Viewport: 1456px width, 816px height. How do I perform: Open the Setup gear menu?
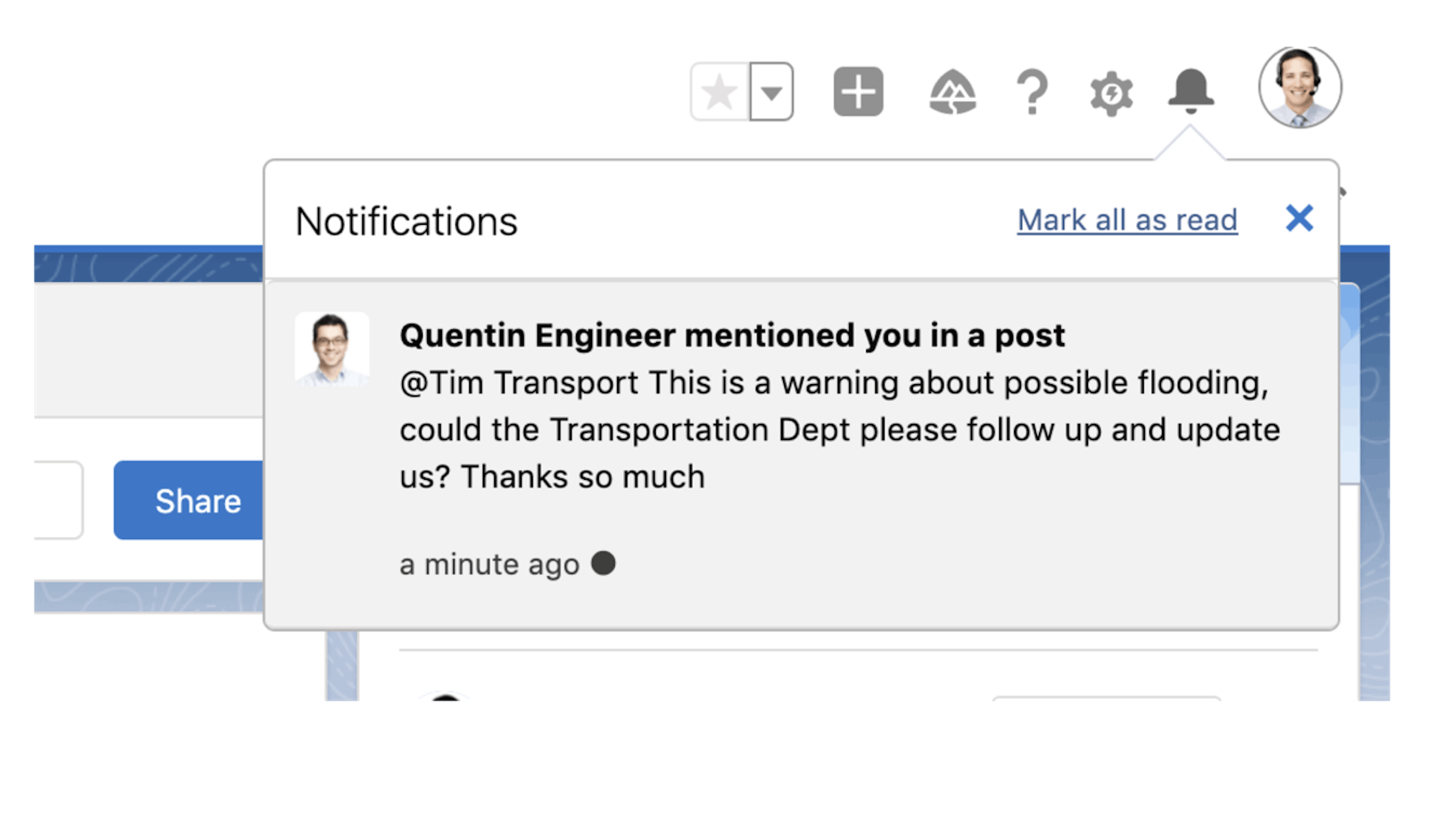point(1111,93)
